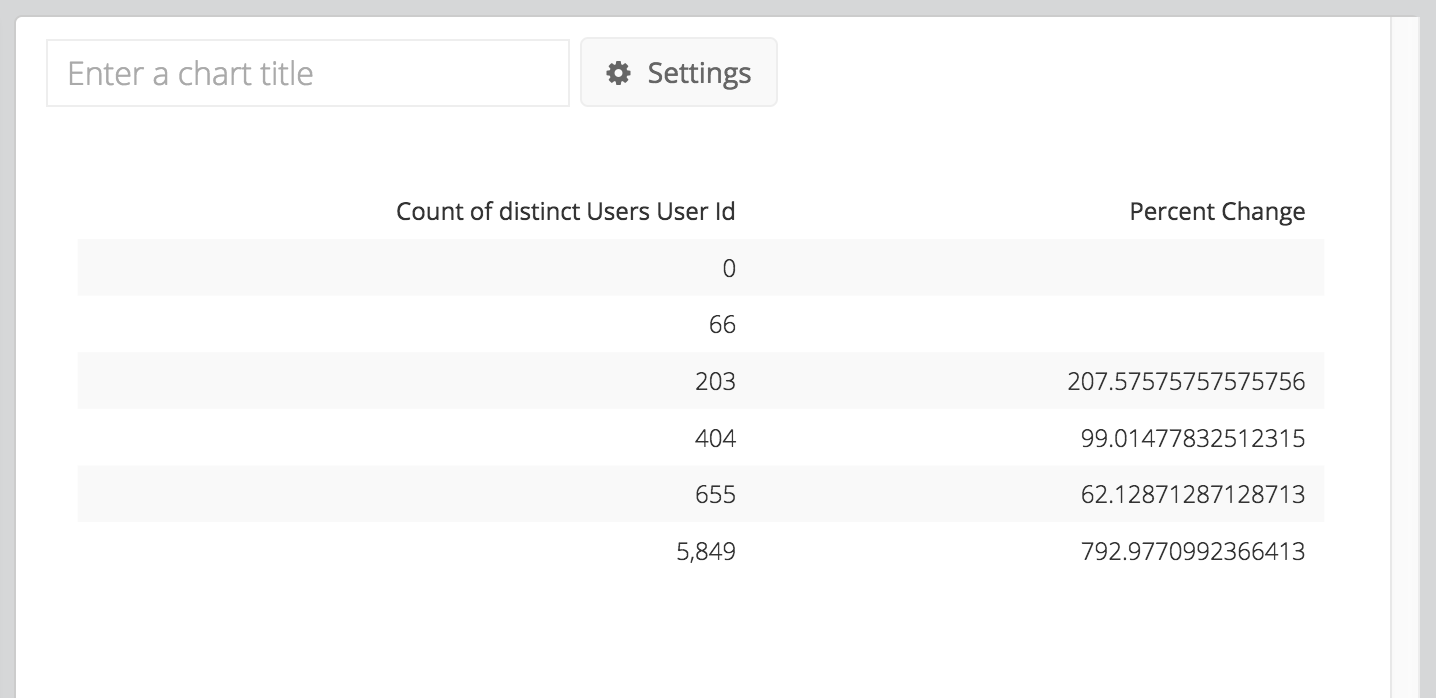Click the gear icon in Settings
The height and width of the screenshot is (698, 1436).
[619, 73]
